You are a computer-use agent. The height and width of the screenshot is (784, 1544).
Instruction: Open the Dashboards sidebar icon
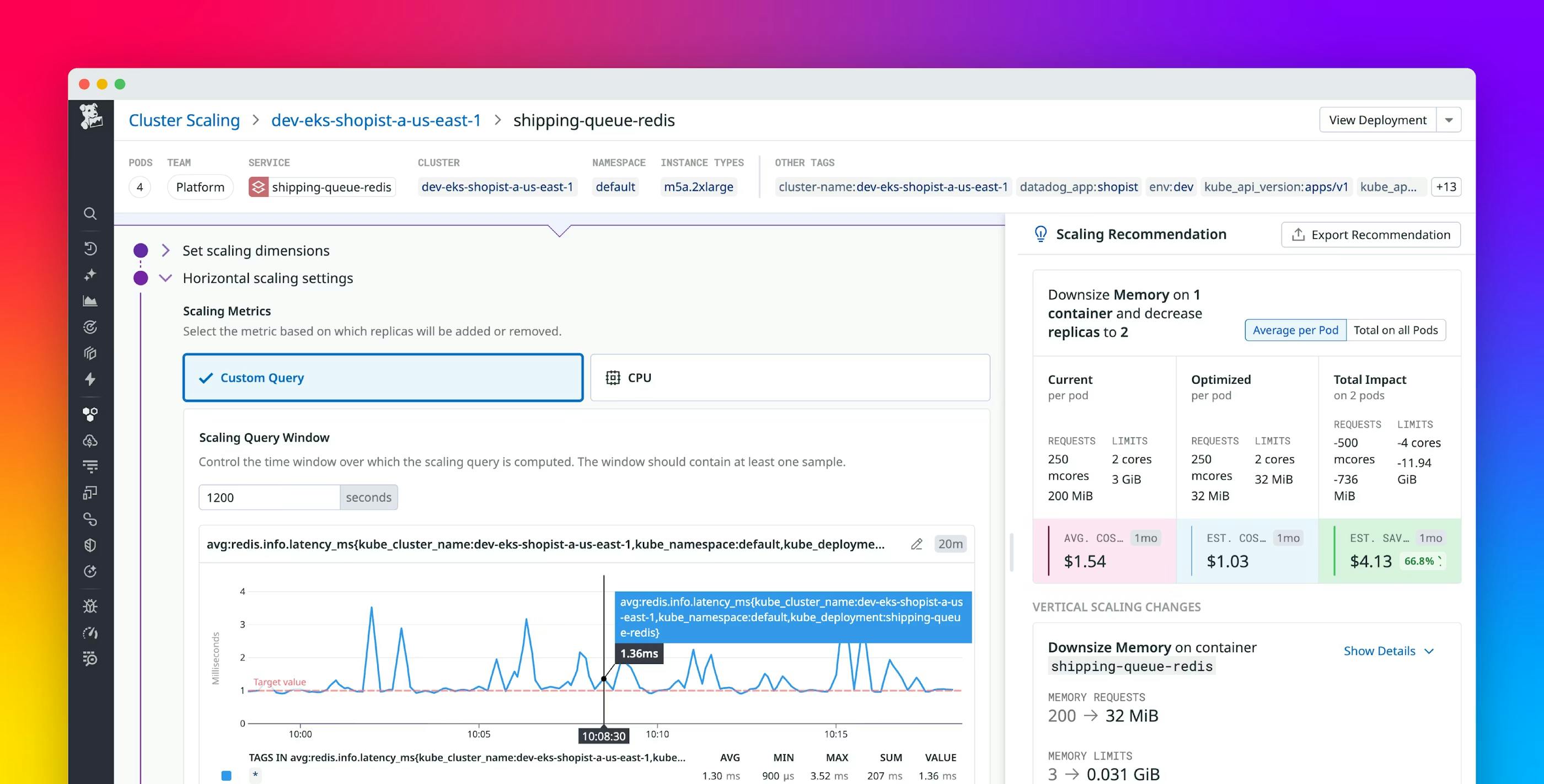(x=90, y=301)
